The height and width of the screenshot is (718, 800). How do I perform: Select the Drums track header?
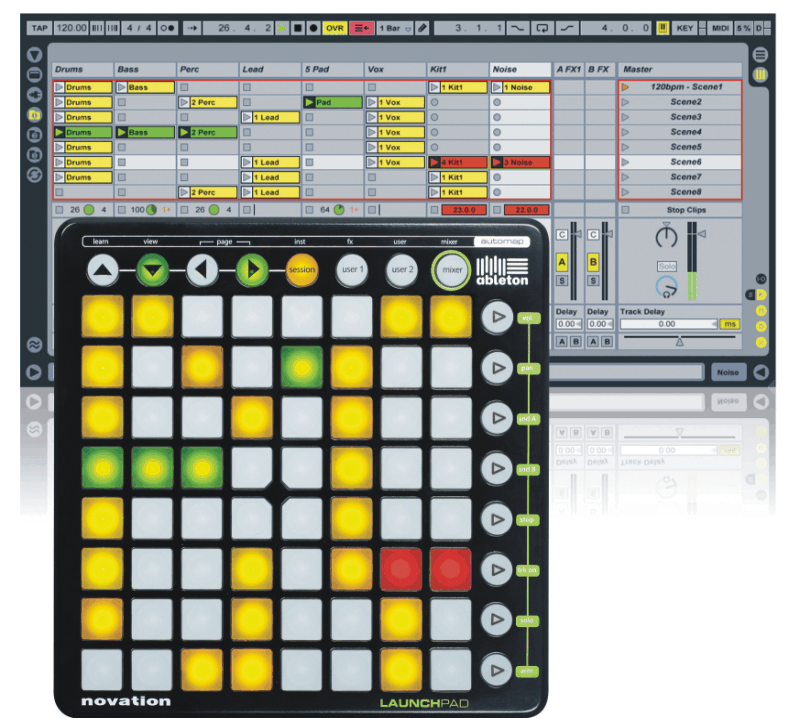[84, 69]
